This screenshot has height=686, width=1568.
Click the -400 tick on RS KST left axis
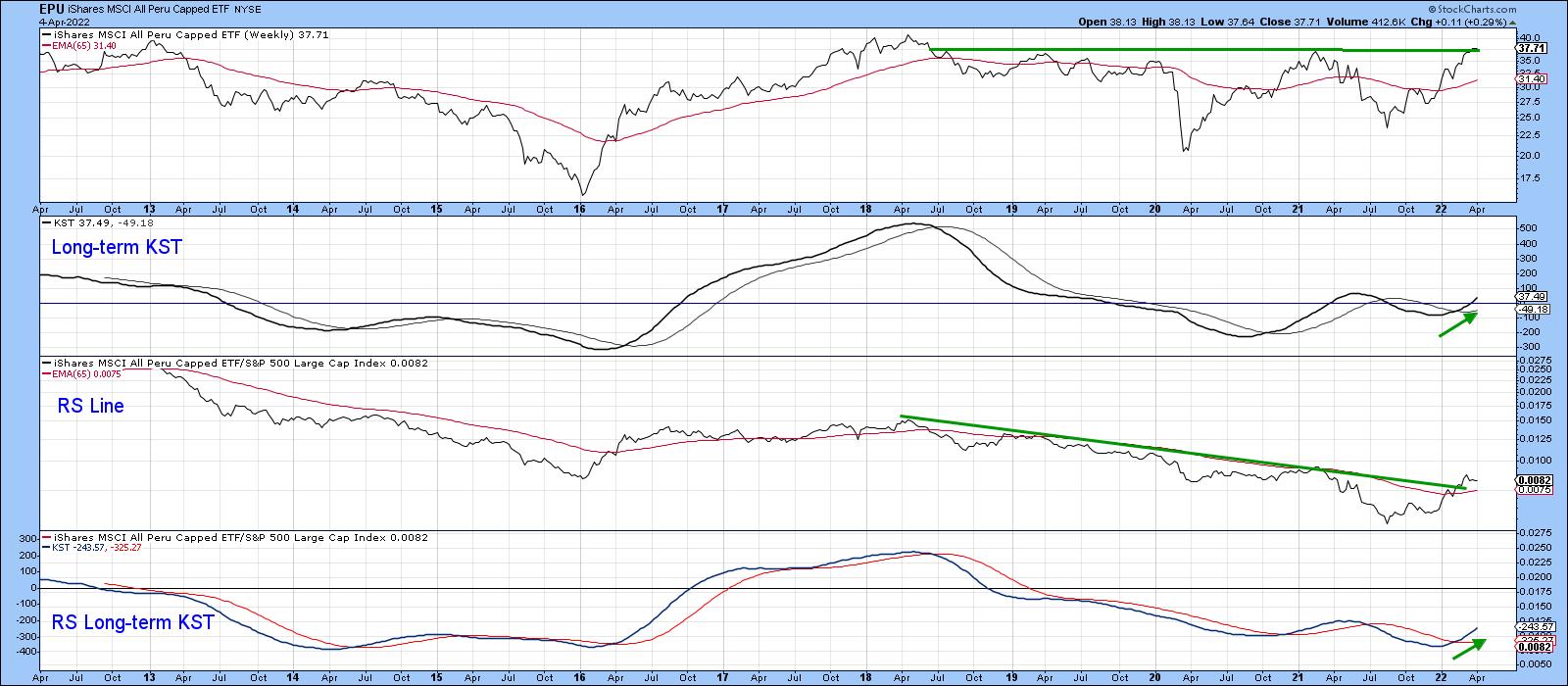[x=25, y=651]
